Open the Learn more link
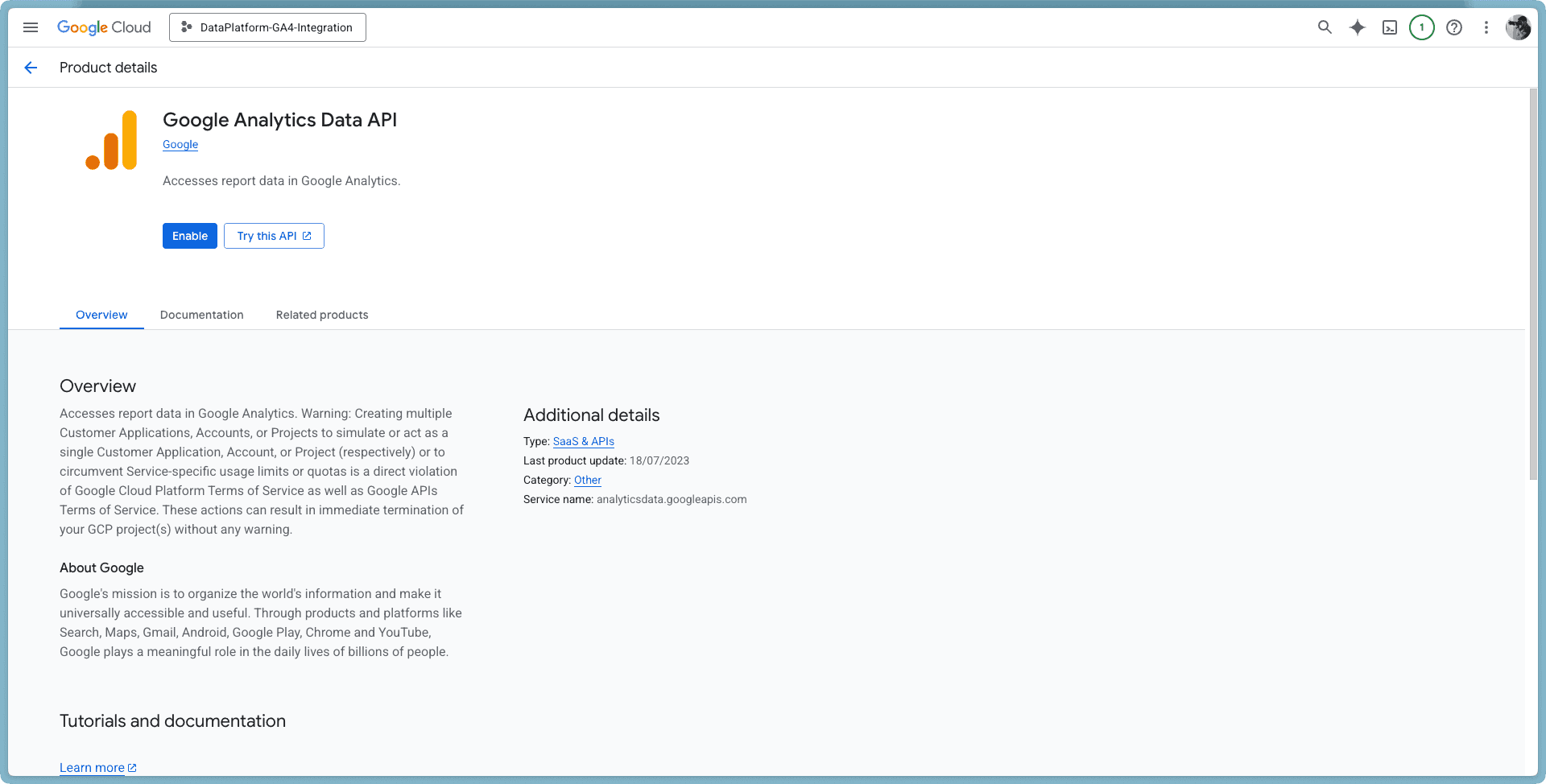 click(x=98, y=768)
